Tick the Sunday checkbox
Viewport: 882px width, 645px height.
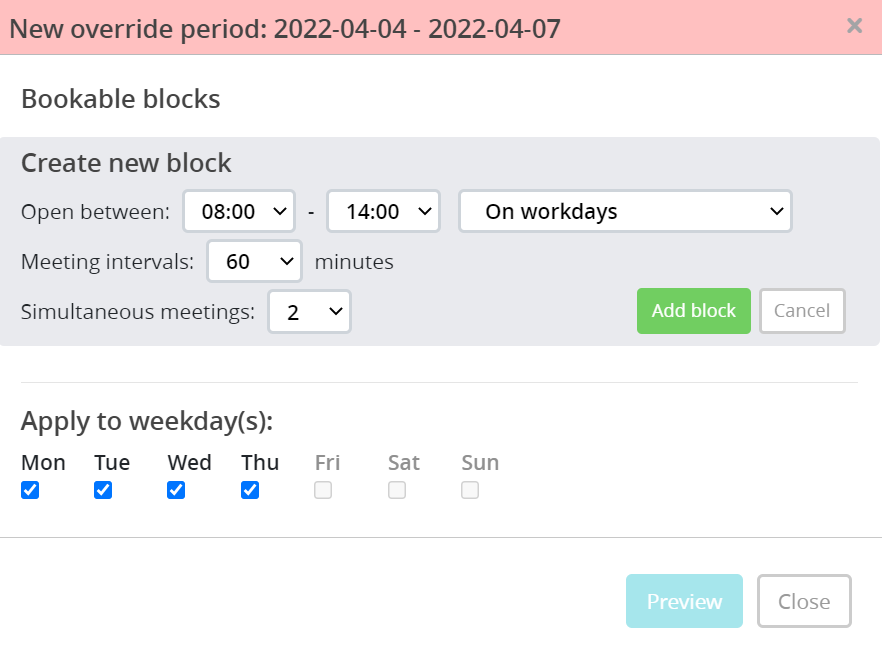point(470,490)
